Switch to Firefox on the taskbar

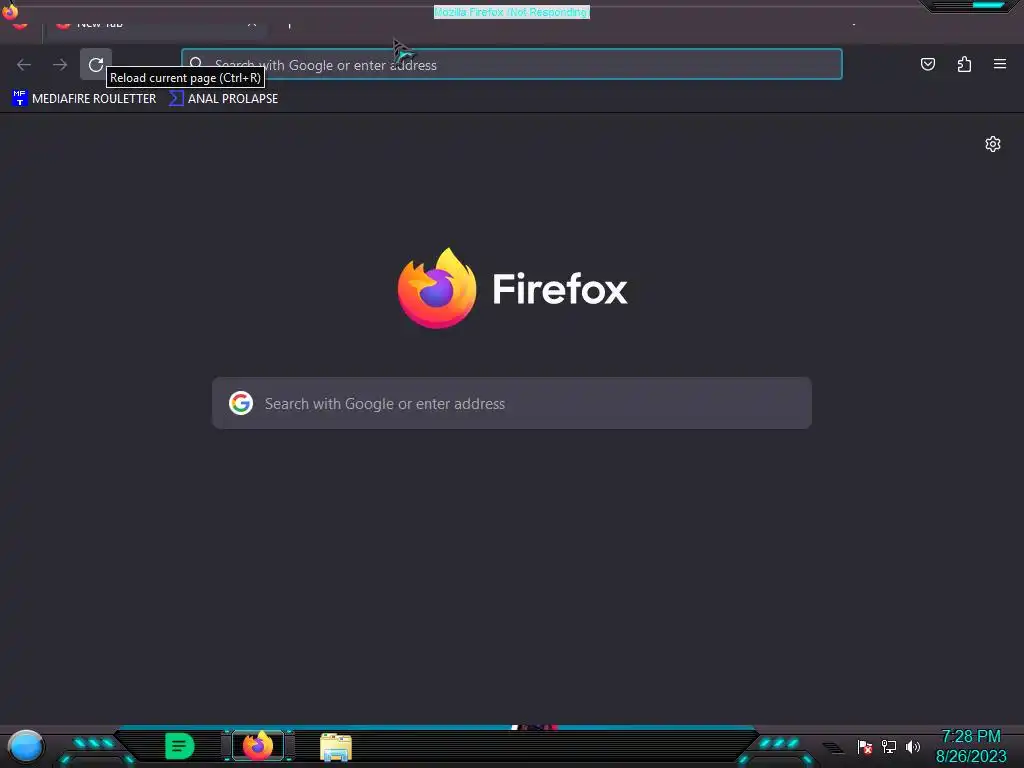pos(258,746)
